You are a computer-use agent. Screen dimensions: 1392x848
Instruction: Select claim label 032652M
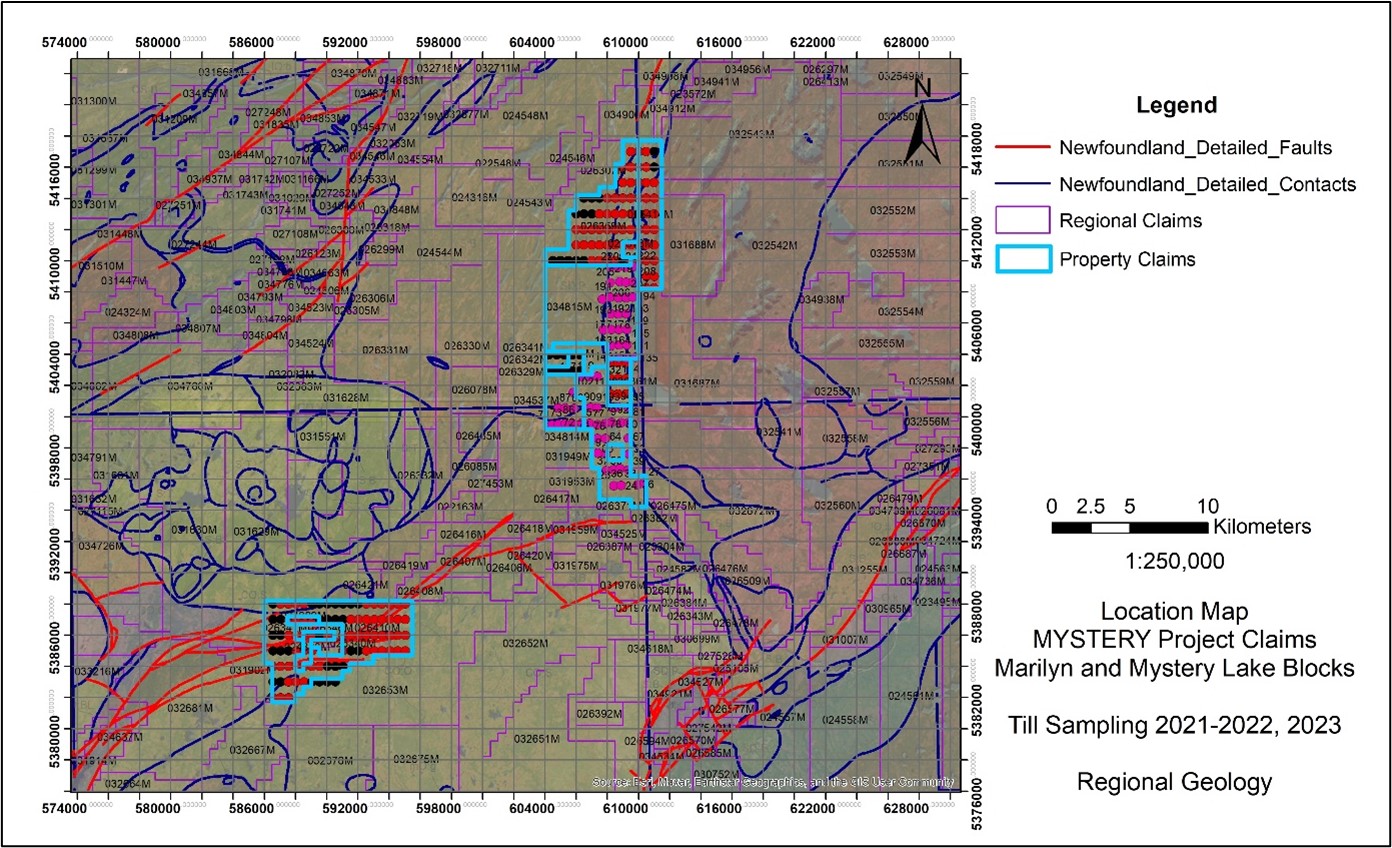[x=526, y=643]
